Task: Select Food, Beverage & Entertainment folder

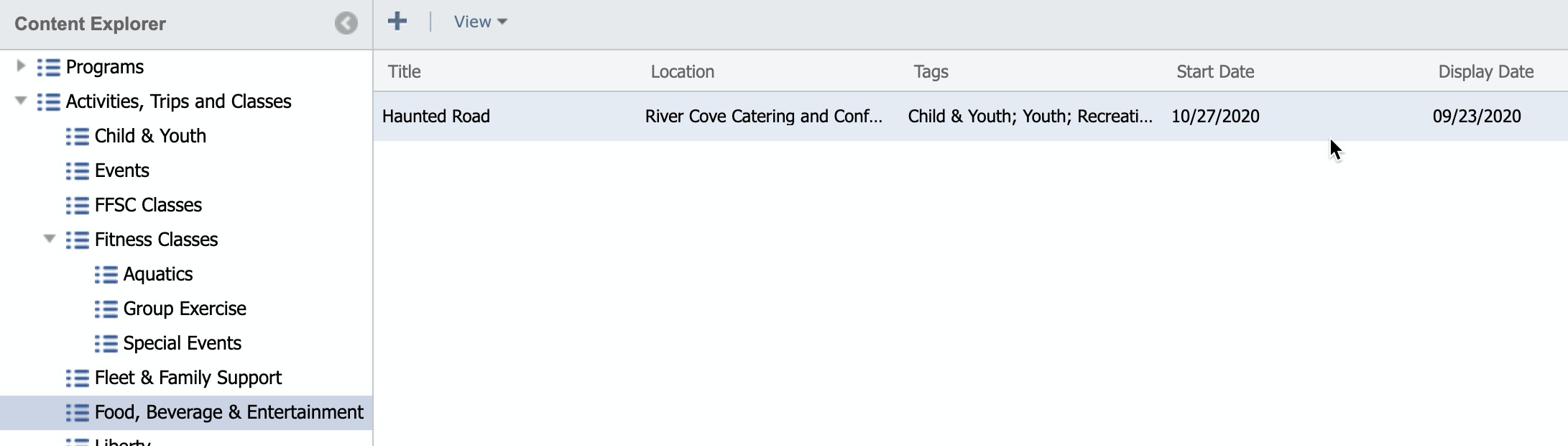Action: 229,412
